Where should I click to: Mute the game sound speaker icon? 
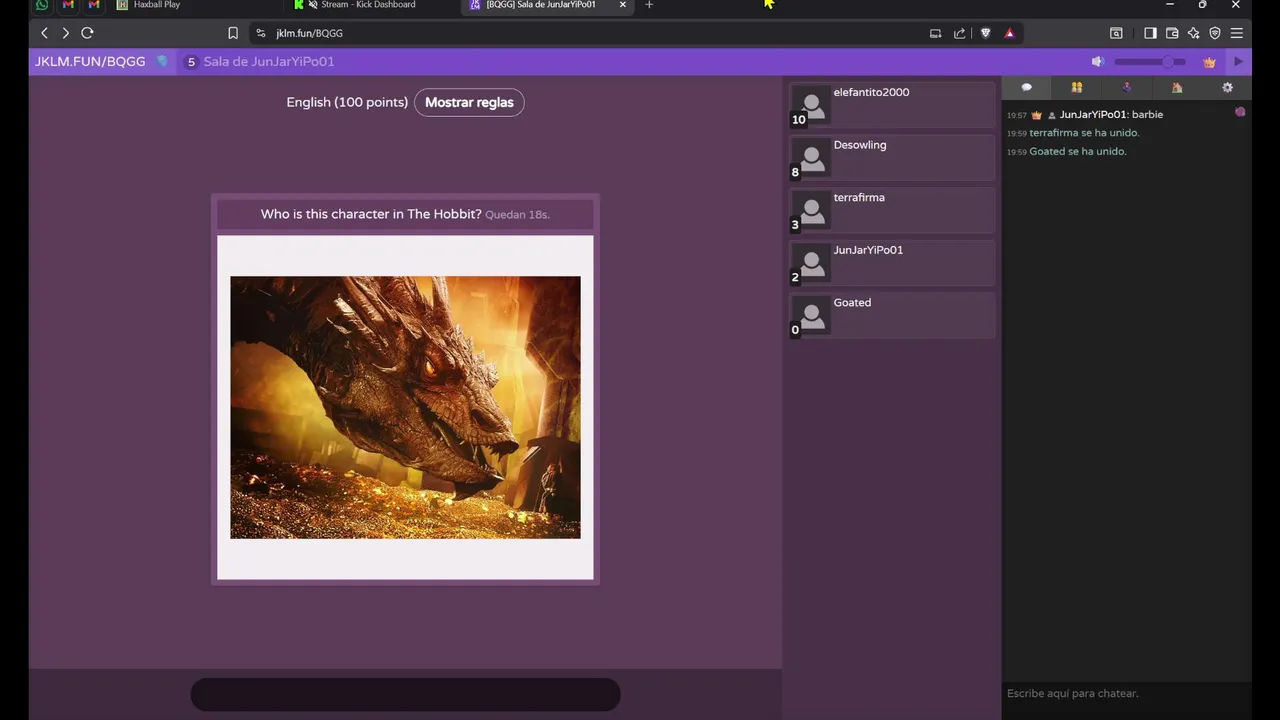[1097, 62]
